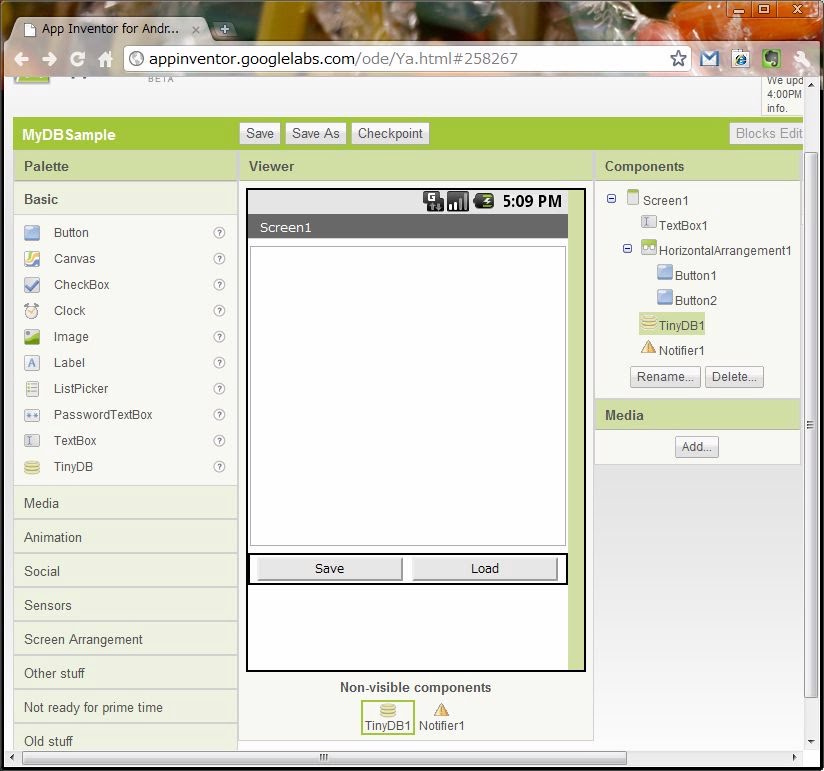Collapse the HorizontalArrangement1 tree node
Image resolution: width=824 pixels, height=771 pixels.
[x=628, y=249]
